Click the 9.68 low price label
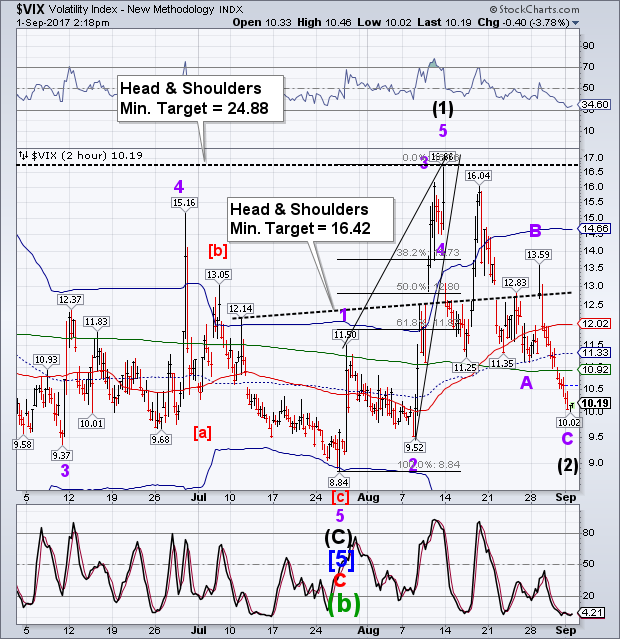This screenshot has height=639, width=620. click(x=161, y=440)
